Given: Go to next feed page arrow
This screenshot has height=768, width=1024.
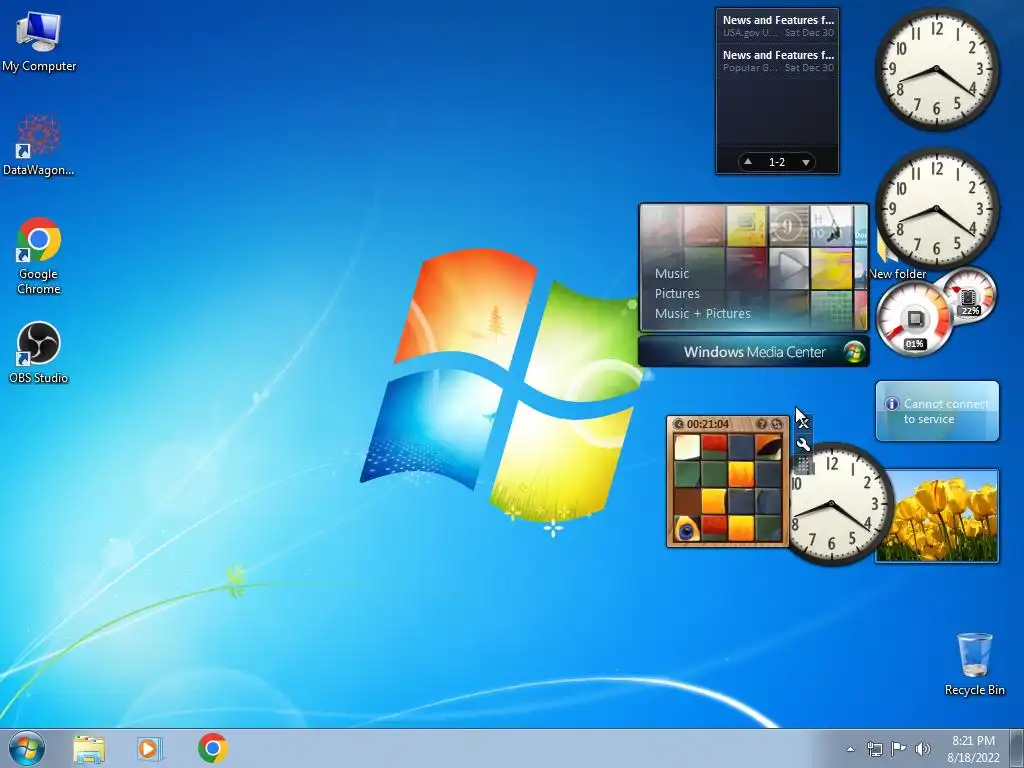Looking at the screenshot, I should [x=806, y=162].
